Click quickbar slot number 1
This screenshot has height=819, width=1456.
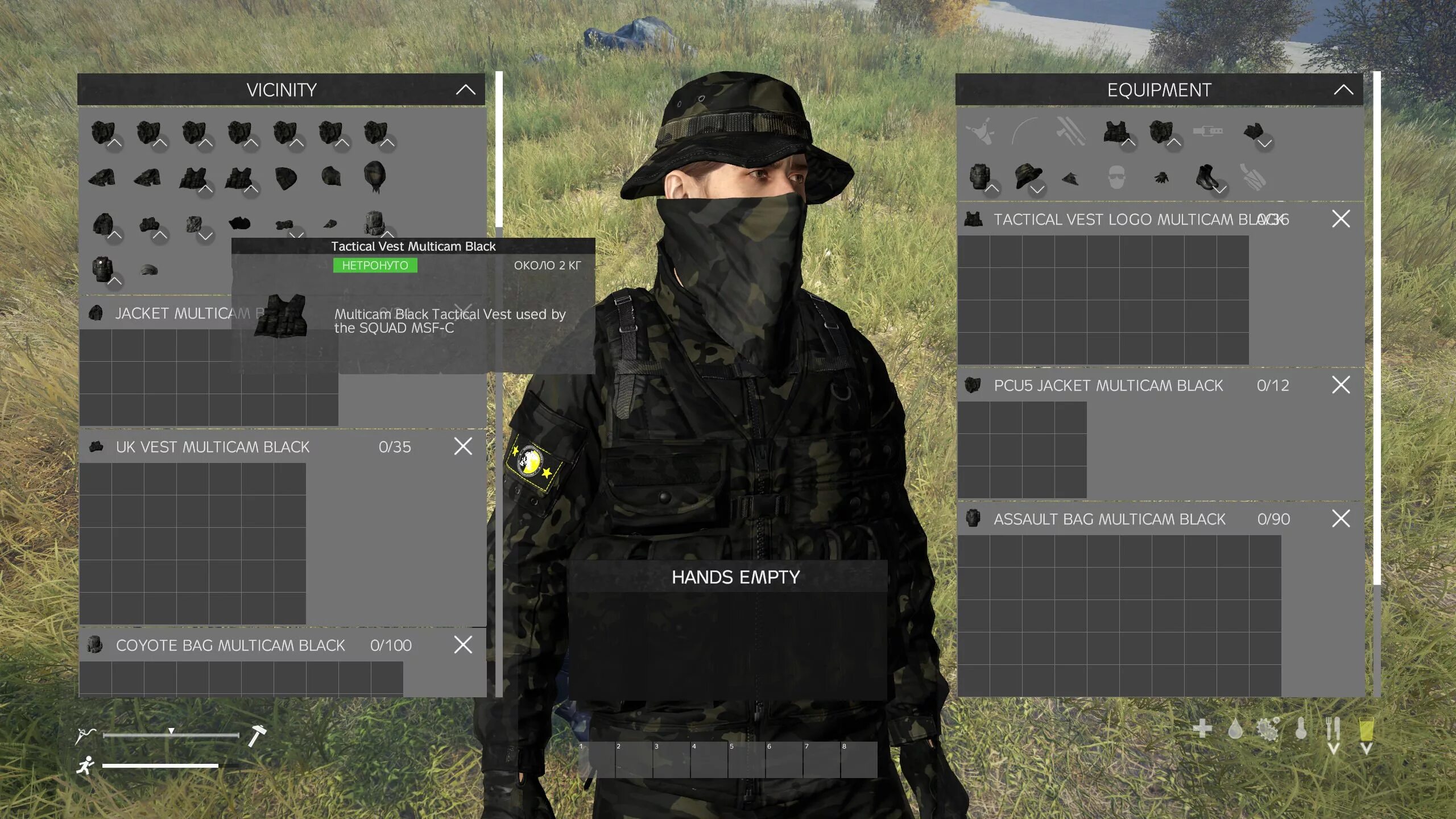(596, 760)
